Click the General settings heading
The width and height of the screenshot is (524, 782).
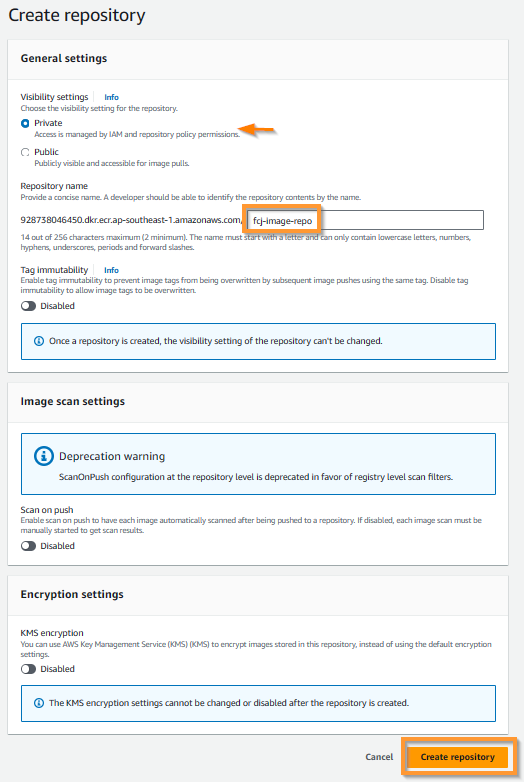coord(64,58)
